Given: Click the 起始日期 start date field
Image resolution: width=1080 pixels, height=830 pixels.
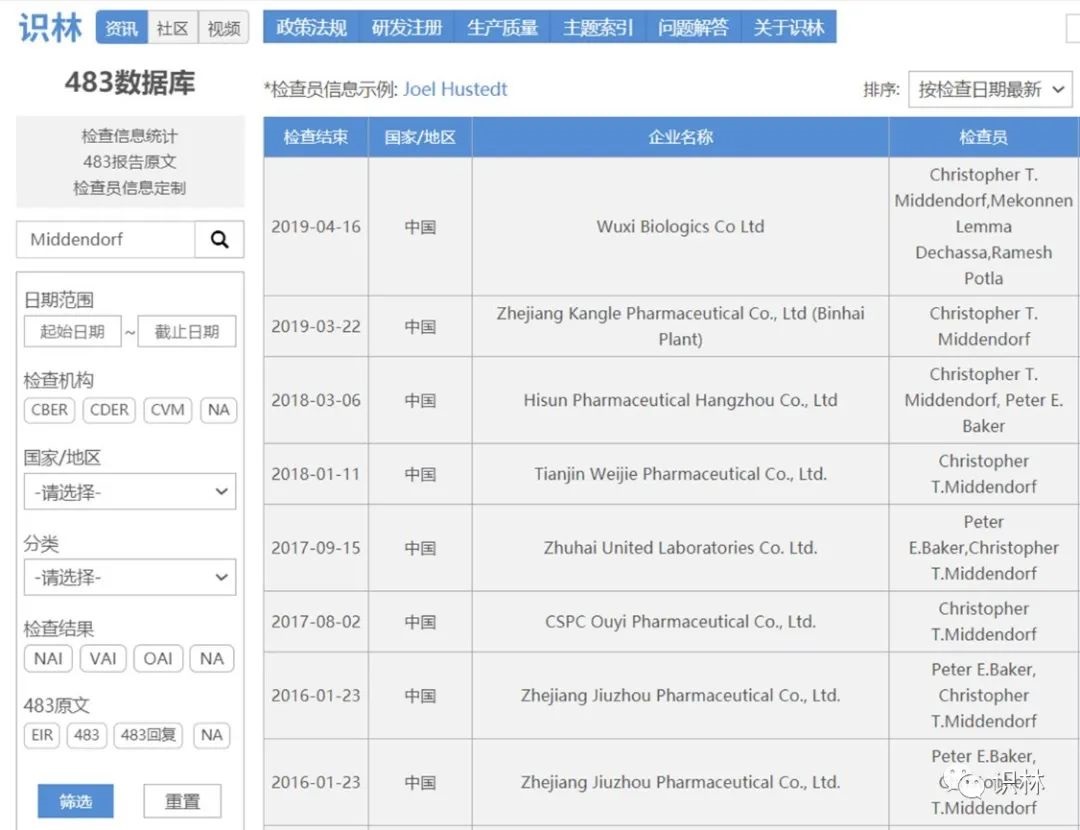Looking at the screenshot, I should (x=72, y=332).
